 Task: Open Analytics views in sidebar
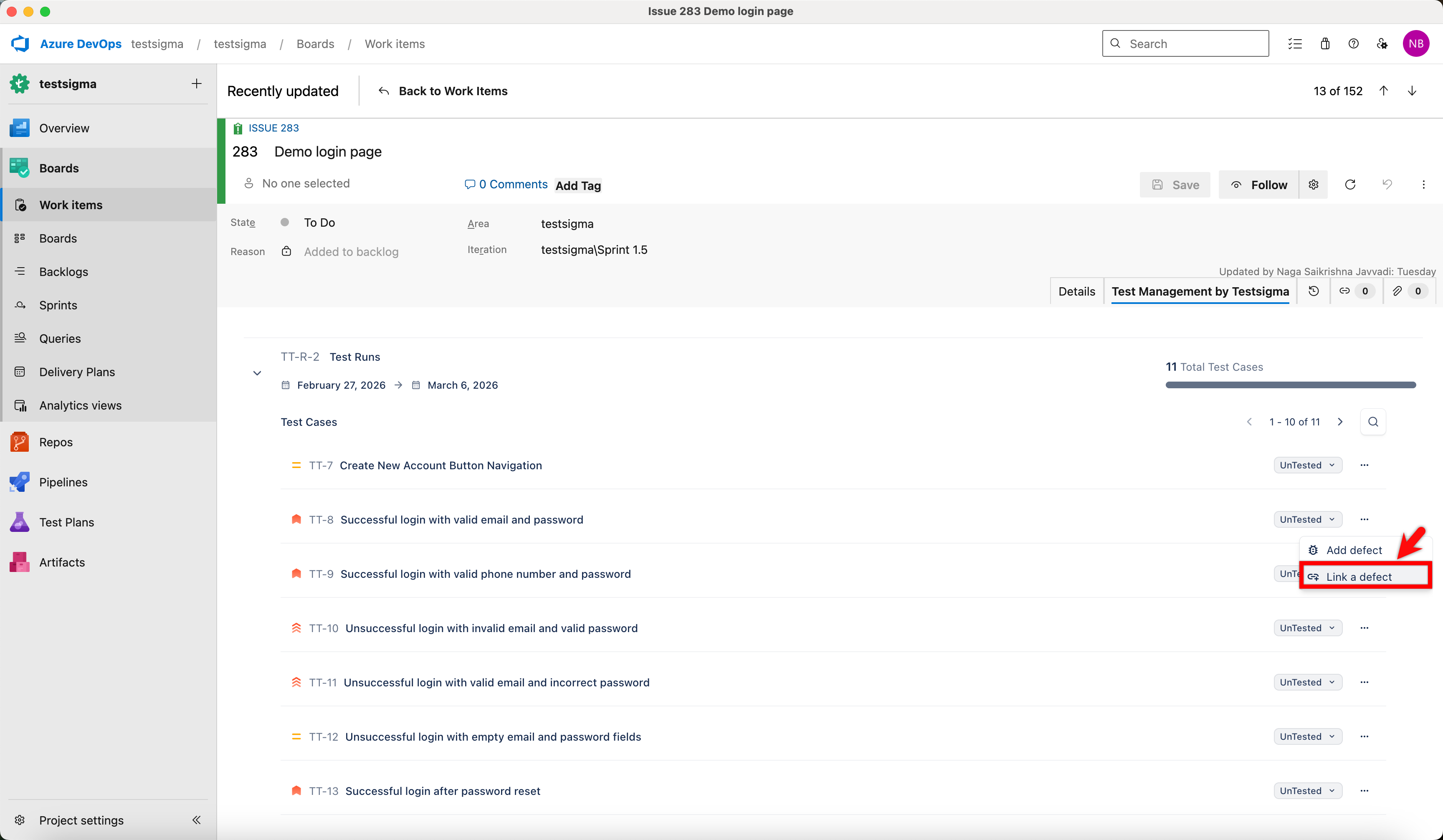(x=109, y=405)
